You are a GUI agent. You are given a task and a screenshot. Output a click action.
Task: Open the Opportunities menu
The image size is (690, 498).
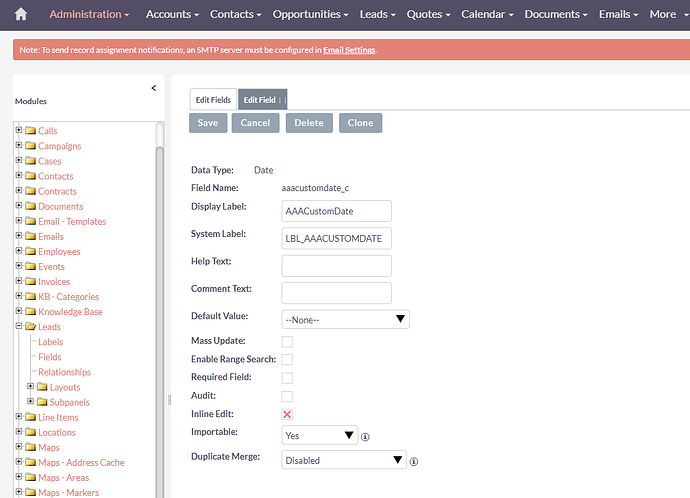point(311,15)
